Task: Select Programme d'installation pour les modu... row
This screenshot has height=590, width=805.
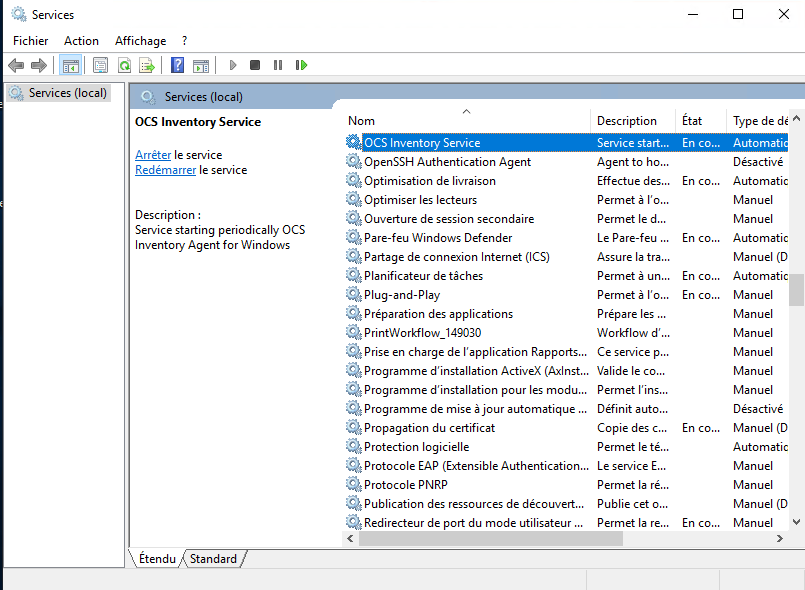Action: pyautogui.click(x=567, y=389)
